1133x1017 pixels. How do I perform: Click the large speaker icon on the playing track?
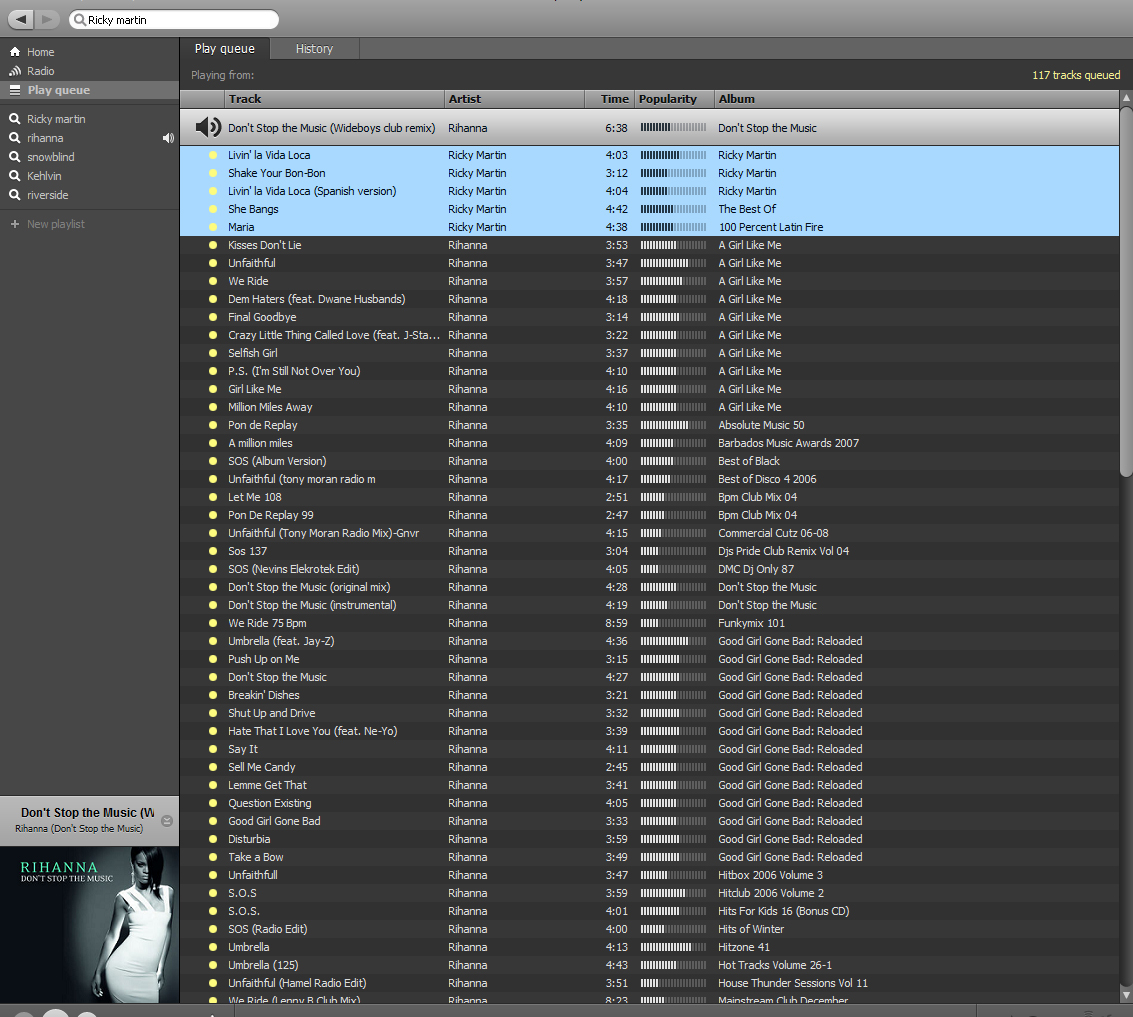click(208, 127)
